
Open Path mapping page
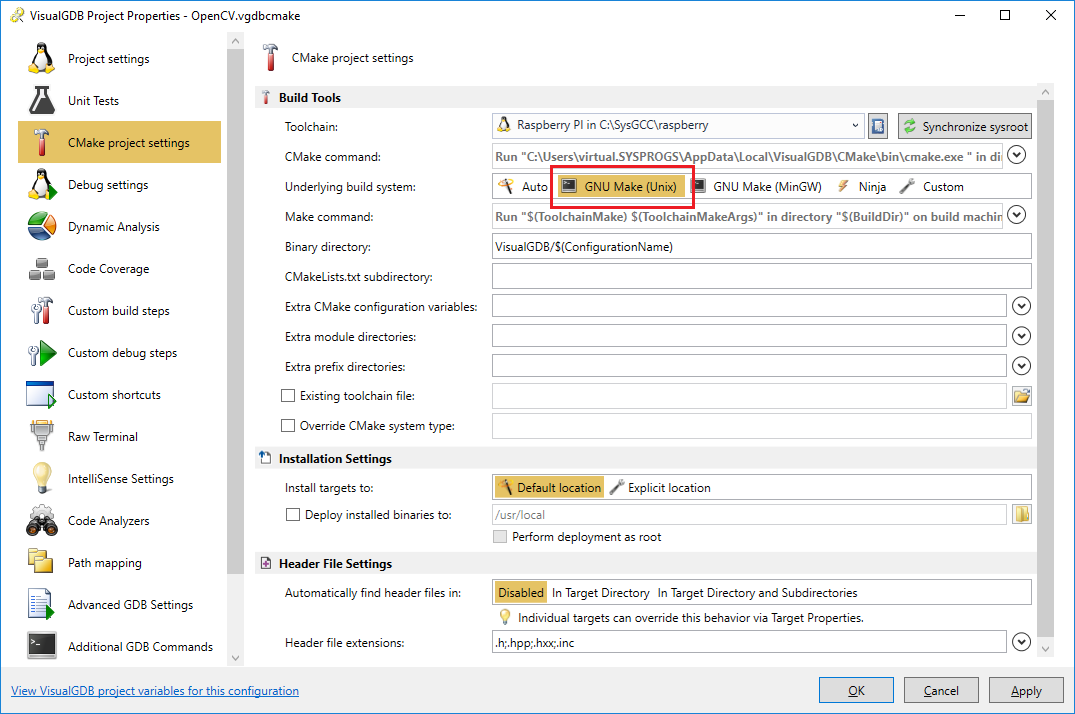point(119,562)
